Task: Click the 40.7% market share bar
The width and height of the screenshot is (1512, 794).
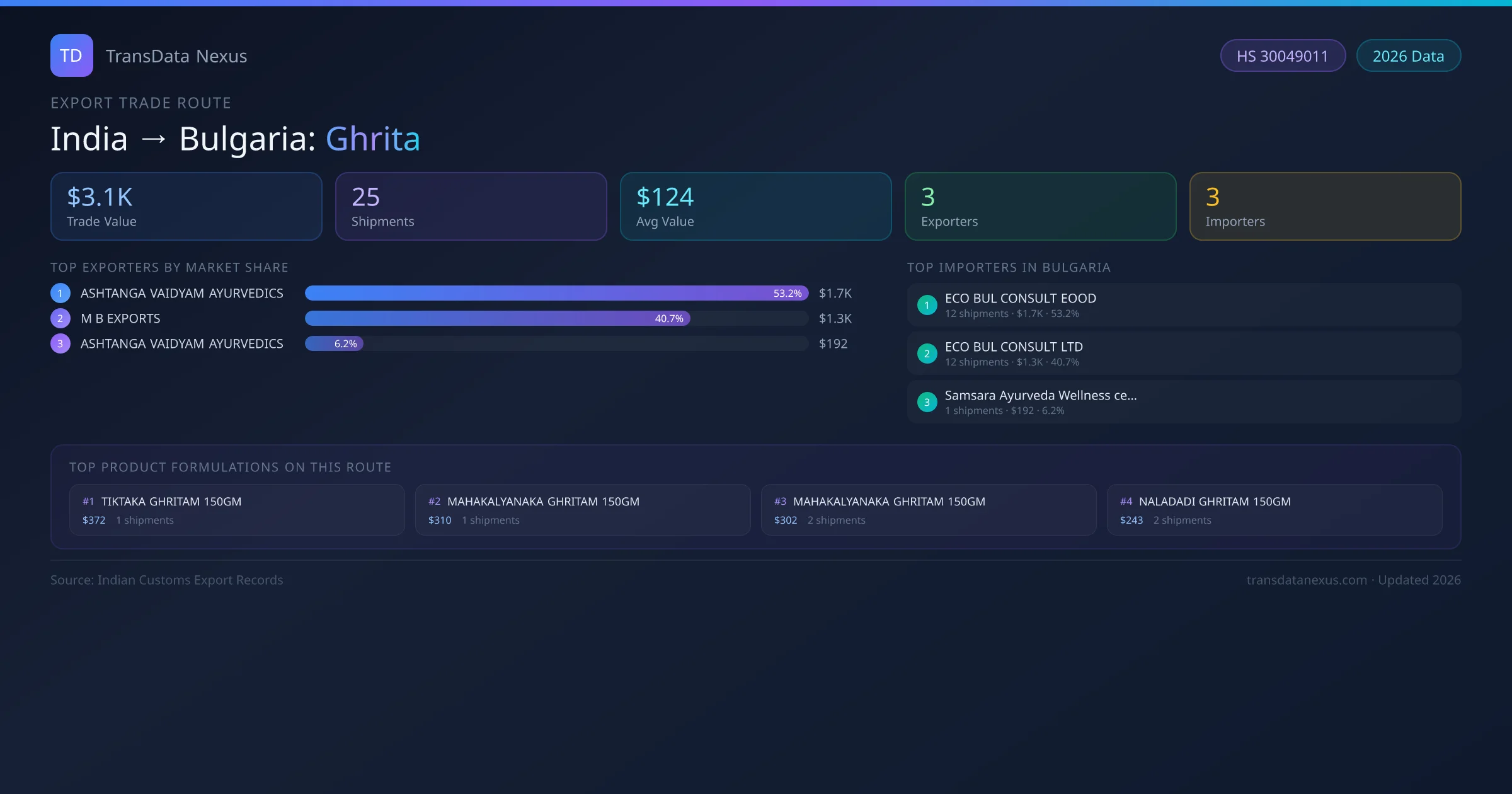Action: [x=498, y=318]
